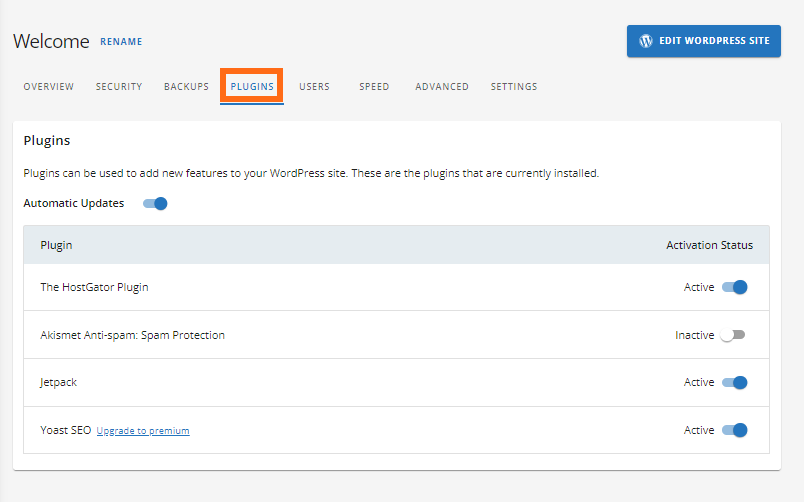Click the WordPress logo icon
Screen dimensions: 804x502
[x=646, y=41]
